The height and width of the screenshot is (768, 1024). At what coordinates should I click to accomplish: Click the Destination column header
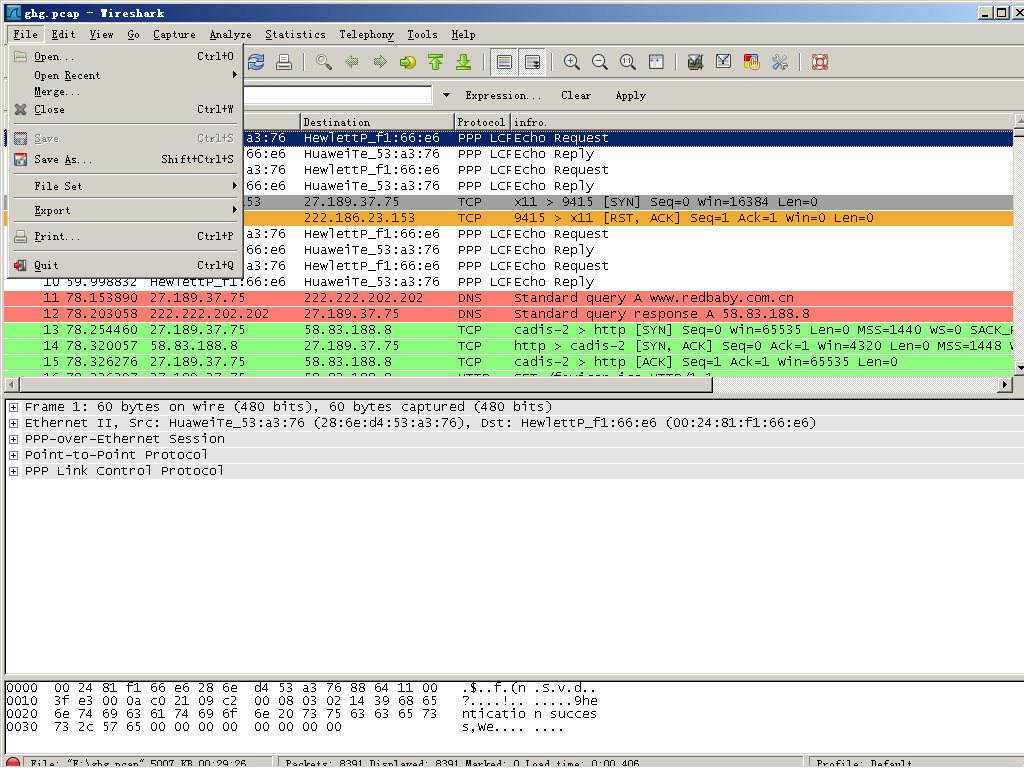click(x=377, y=122)
